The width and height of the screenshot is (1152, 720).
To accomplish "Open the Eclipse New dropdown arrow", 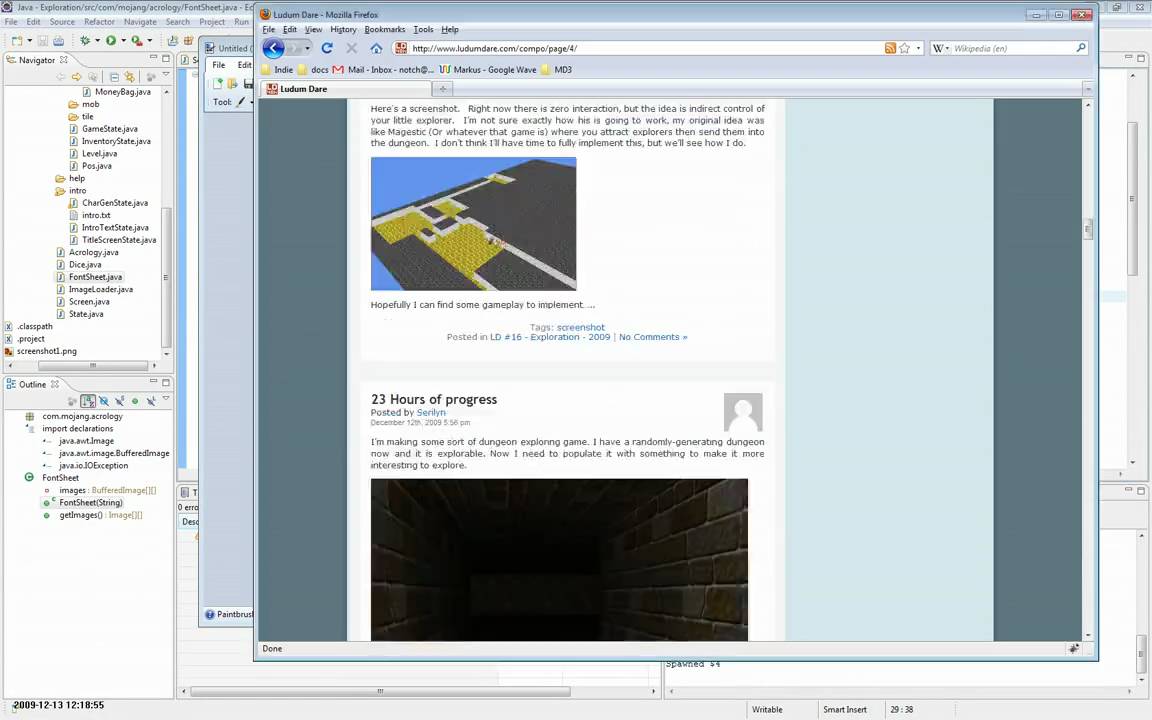I will 29,40.
